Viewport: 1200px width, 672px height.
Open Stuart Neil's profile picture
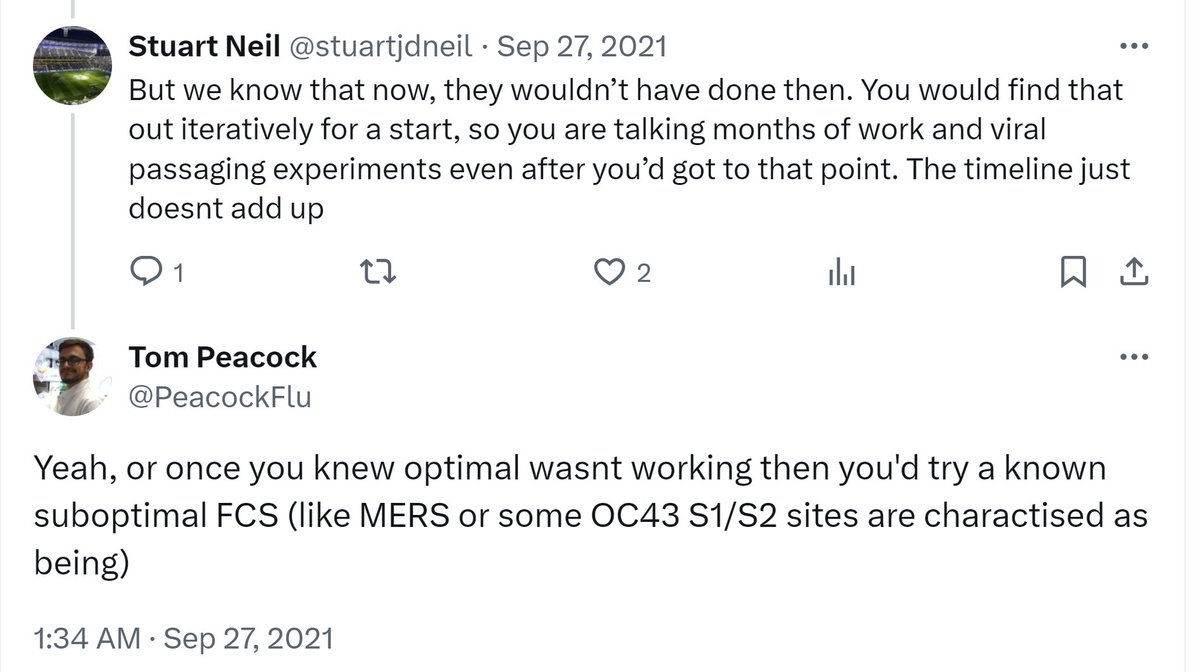pyautogui.click(x=72, y=66)
